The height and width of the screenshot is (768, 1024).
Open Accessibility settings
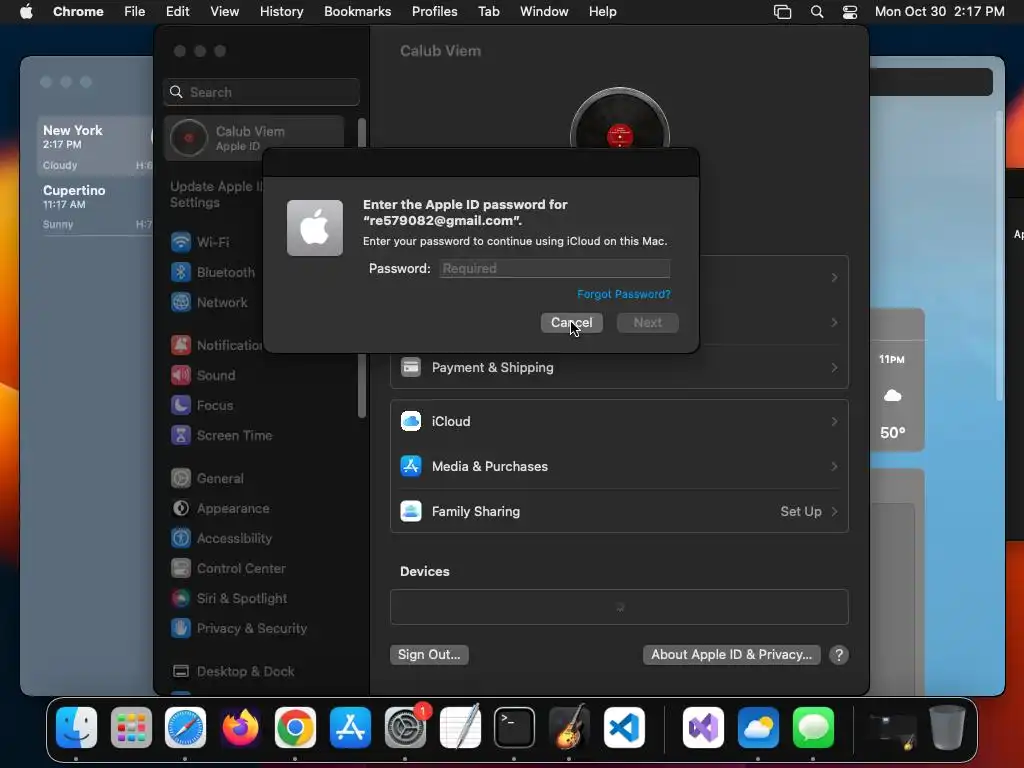pos(221,539)
